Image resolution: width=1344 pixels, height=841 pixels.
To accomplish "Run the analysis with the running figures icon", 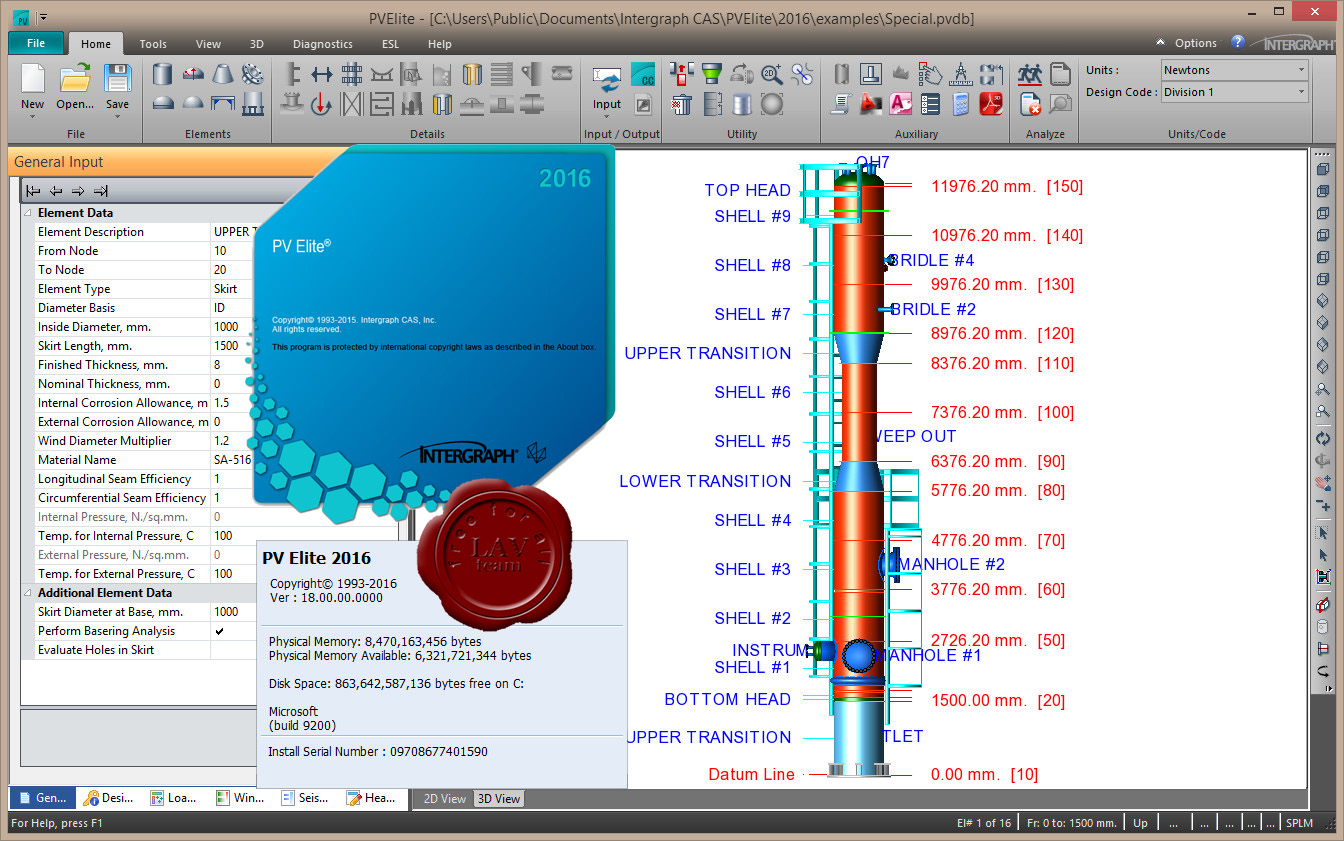I will pyautogui.click(x=1030, y=73).
